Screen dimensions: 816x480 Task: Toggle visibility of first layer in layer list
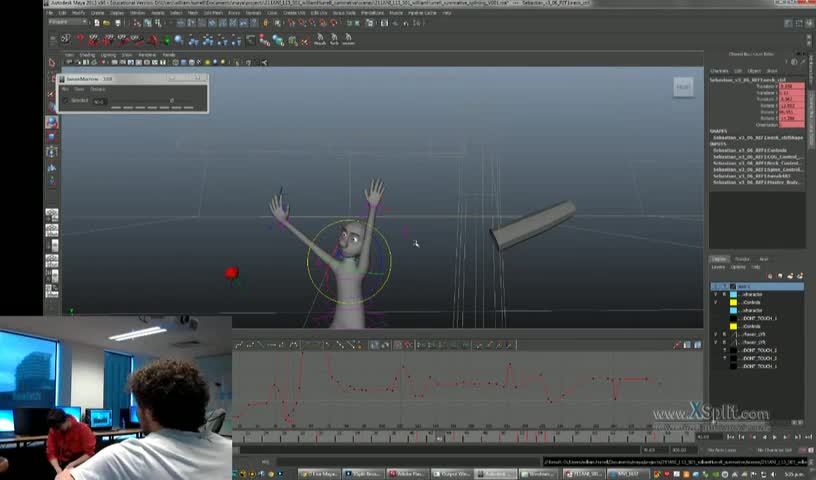[715, 286]
